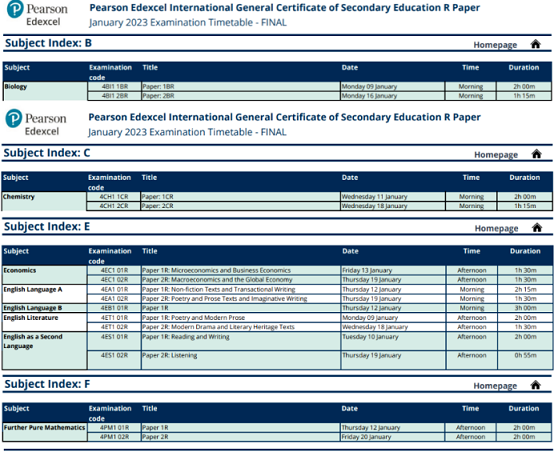
Task: Click duration 3h 00m for English Language B
Action: (525, 308)
